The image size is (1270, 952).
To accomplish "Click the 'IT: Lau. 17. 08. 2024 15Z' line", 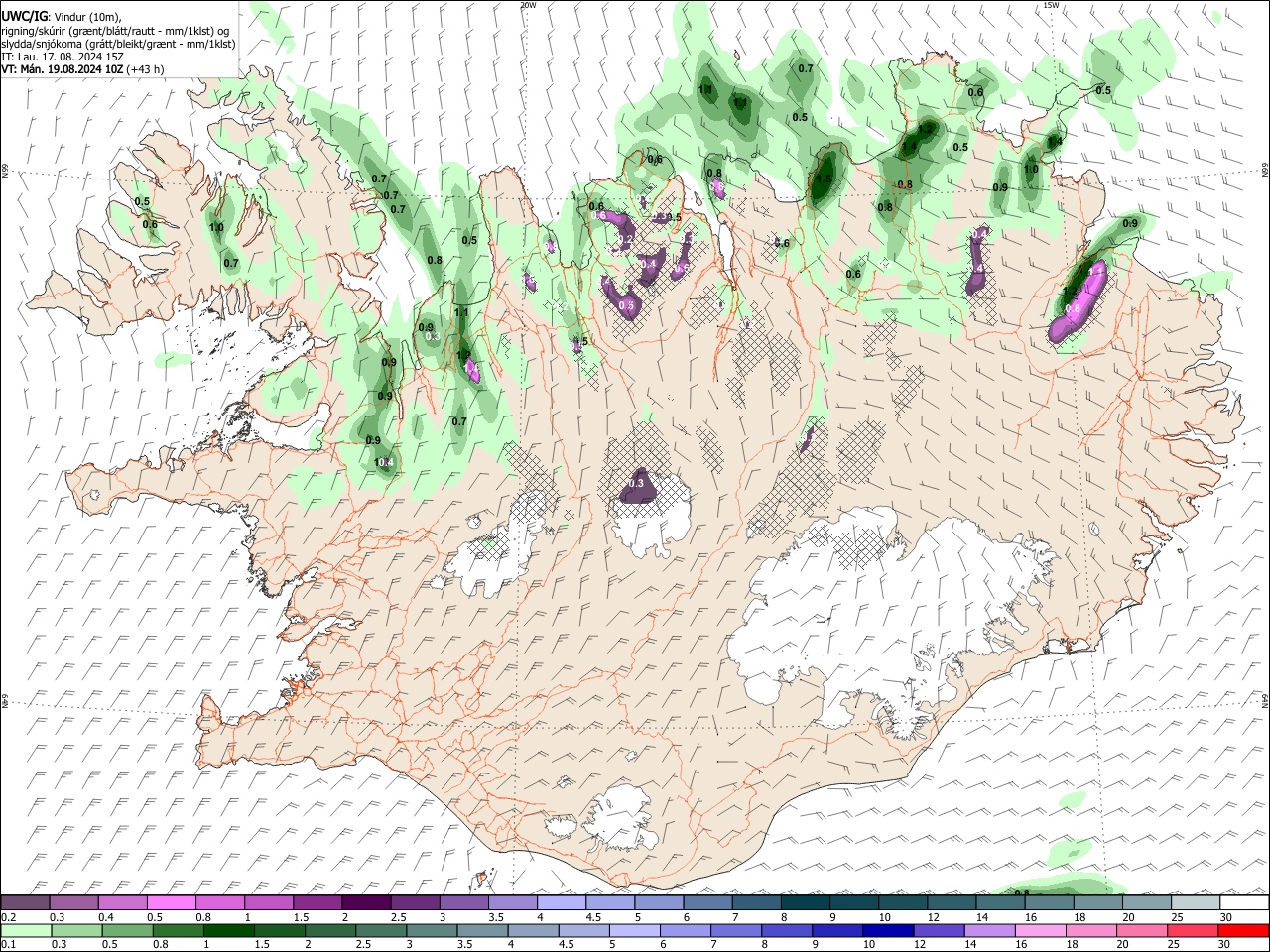I will (x=63, y=57).
